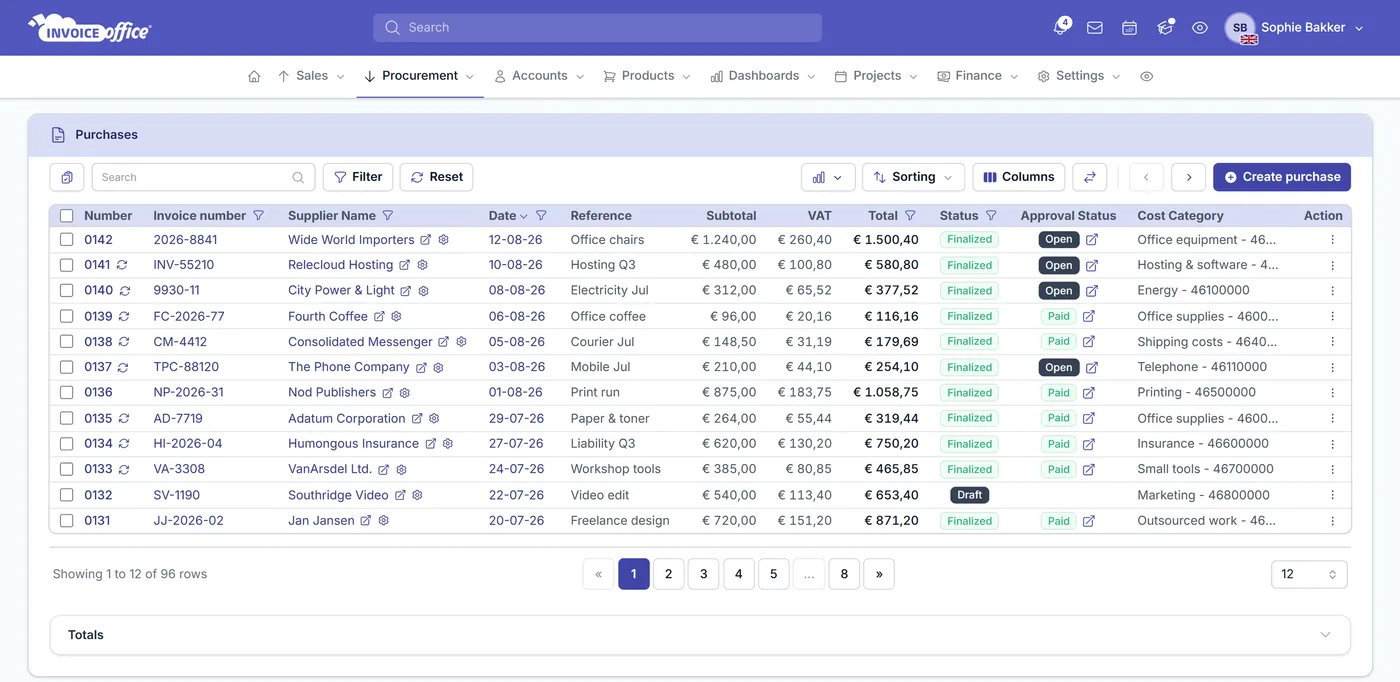Open action menu for purchase 0132
The width and height of the screenshot is (1400, 682).
click(x=1332, y=495)
